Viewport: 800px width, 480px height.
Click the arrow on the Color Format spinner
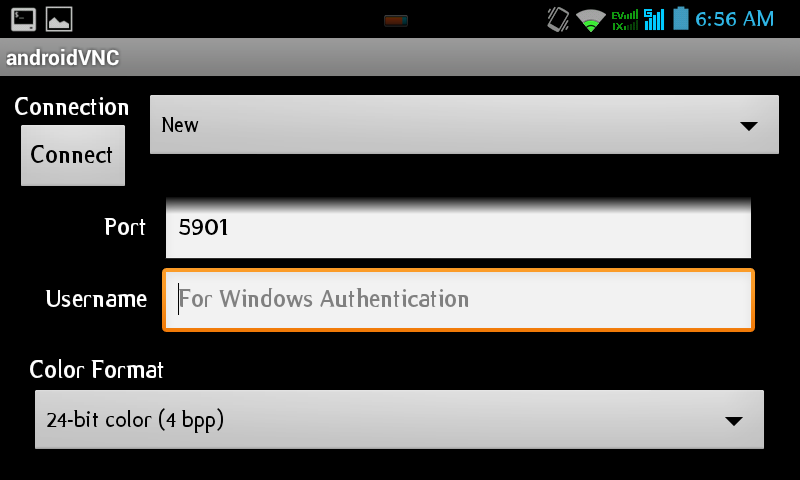[734, 421]
